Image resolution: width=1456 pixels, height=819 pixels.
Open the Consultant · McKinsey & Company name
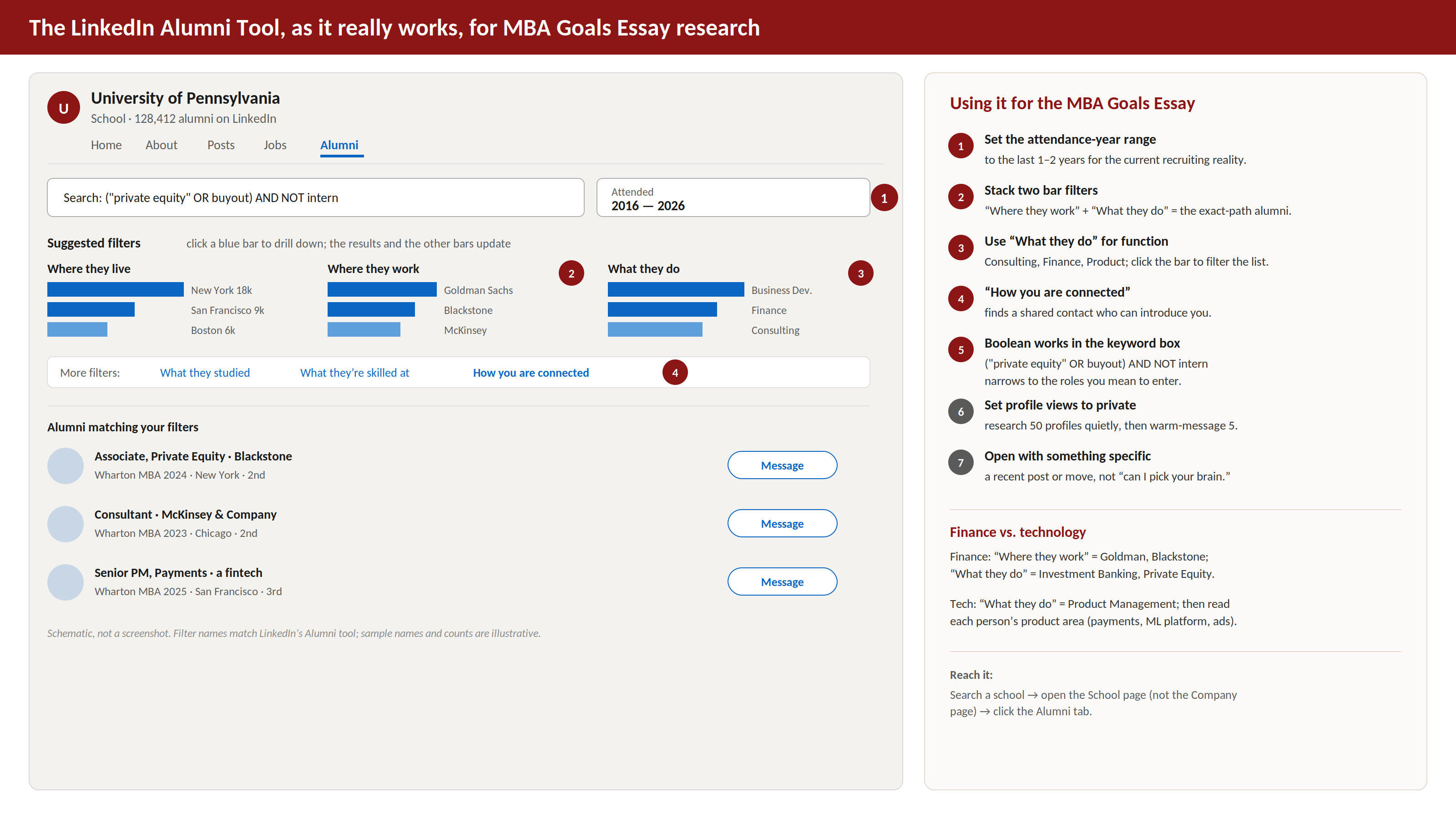185,514
